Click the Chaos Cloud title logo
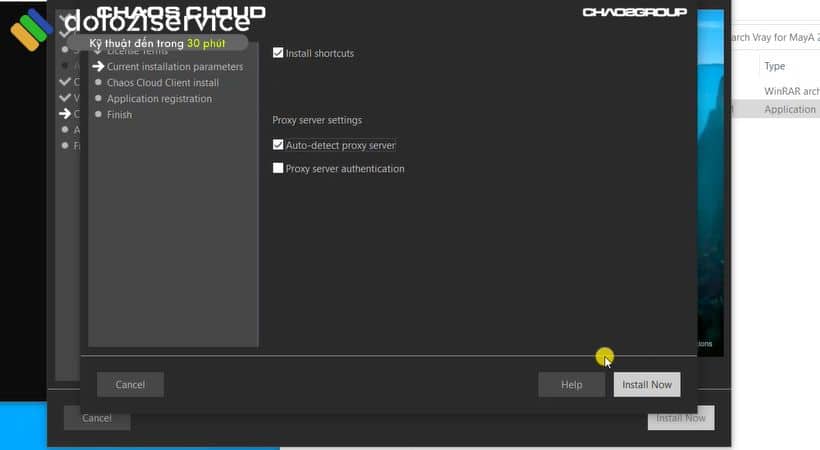This screenshot has width=820, height=450. click(181, 12)
